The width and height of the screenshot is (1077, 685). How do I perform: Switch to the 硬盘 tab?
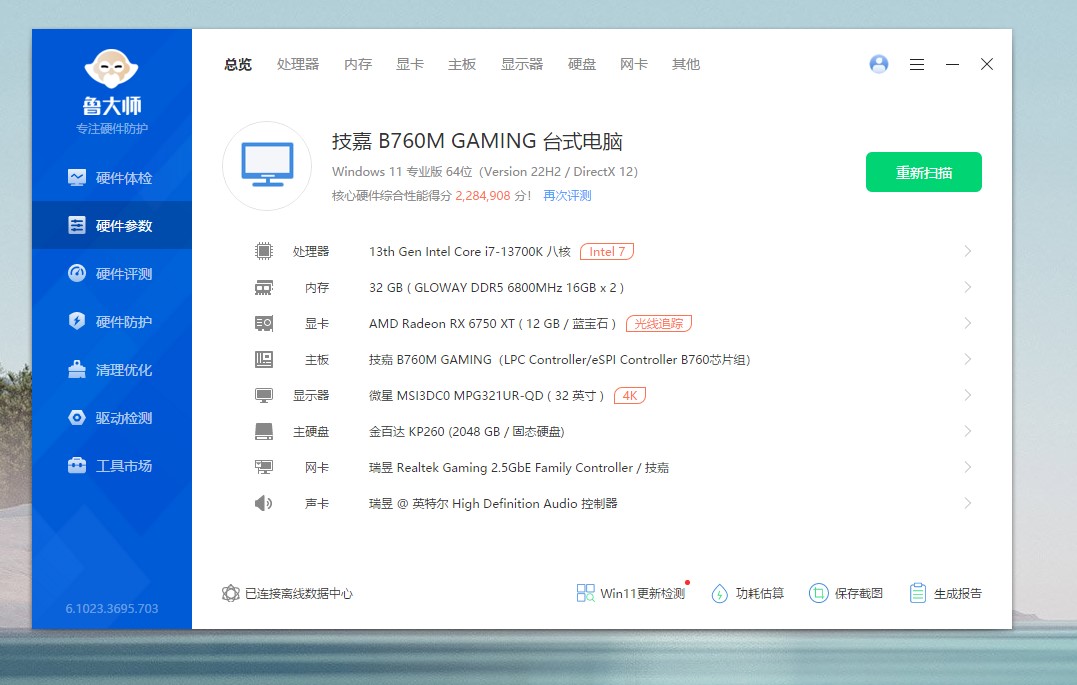582,64
